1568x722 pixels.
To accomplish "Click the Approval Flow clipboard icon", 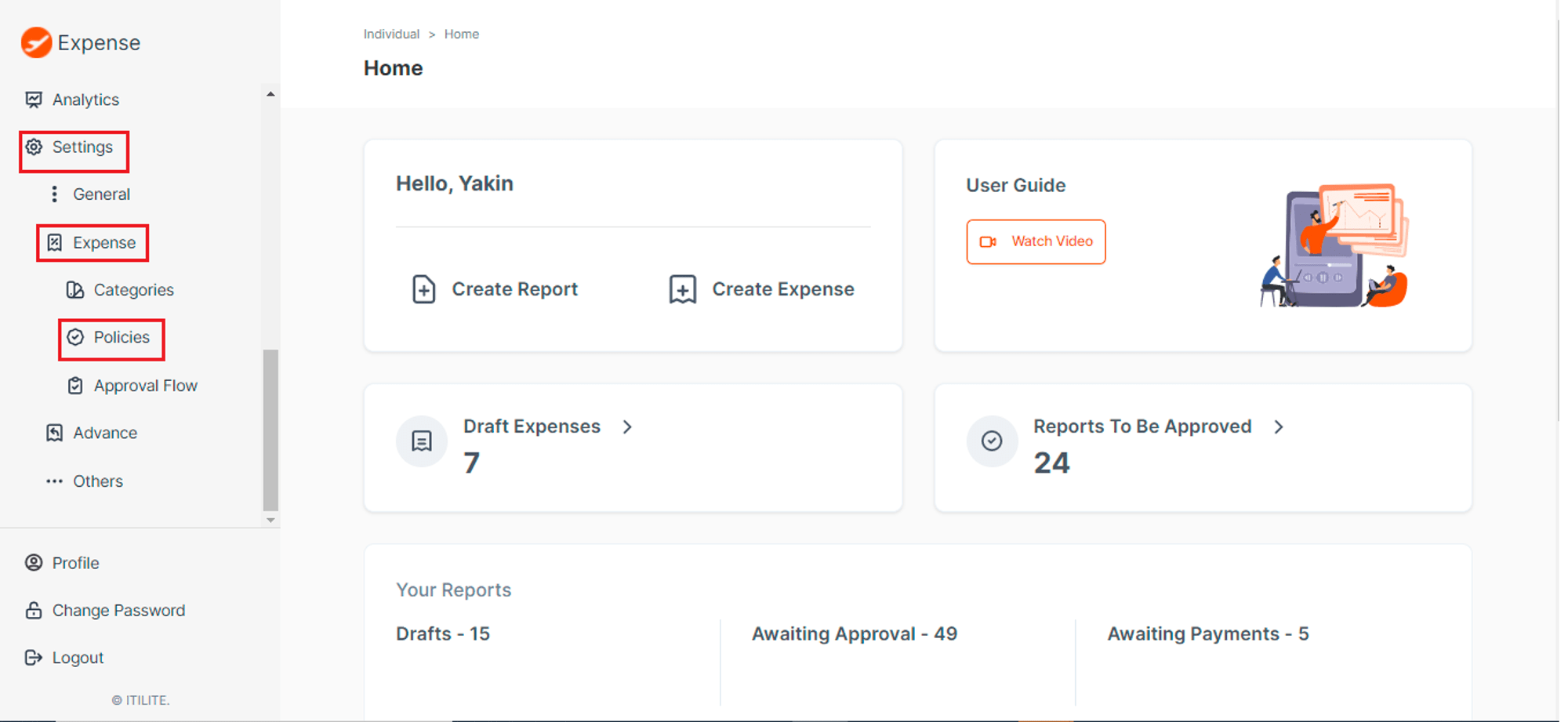I will tap(75, 386).
